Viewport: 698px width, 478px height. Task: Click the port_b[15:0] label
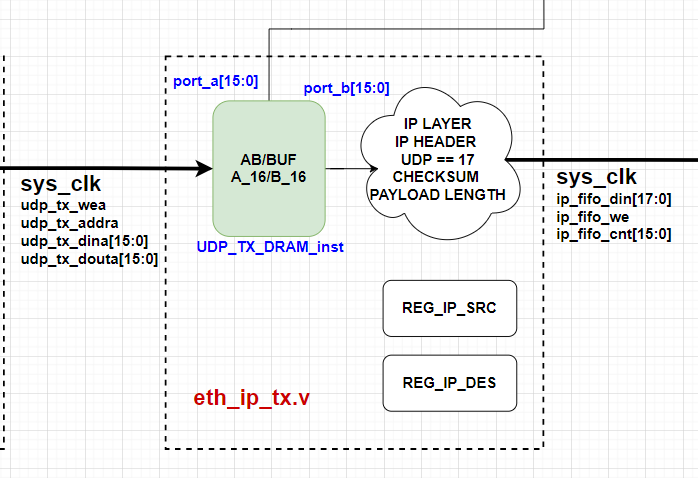pyautogui.click(x=346, y=88)
